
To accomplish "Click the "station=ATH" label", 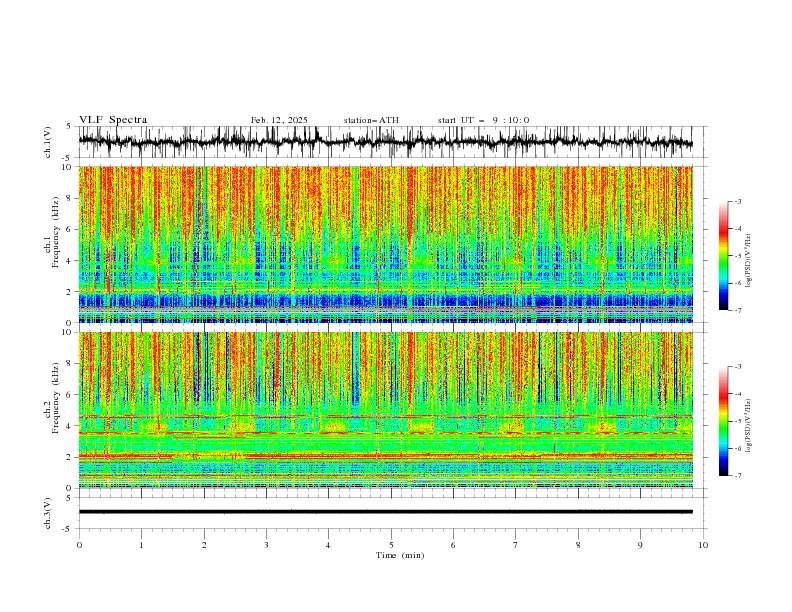I will click(x=371, y=120).
